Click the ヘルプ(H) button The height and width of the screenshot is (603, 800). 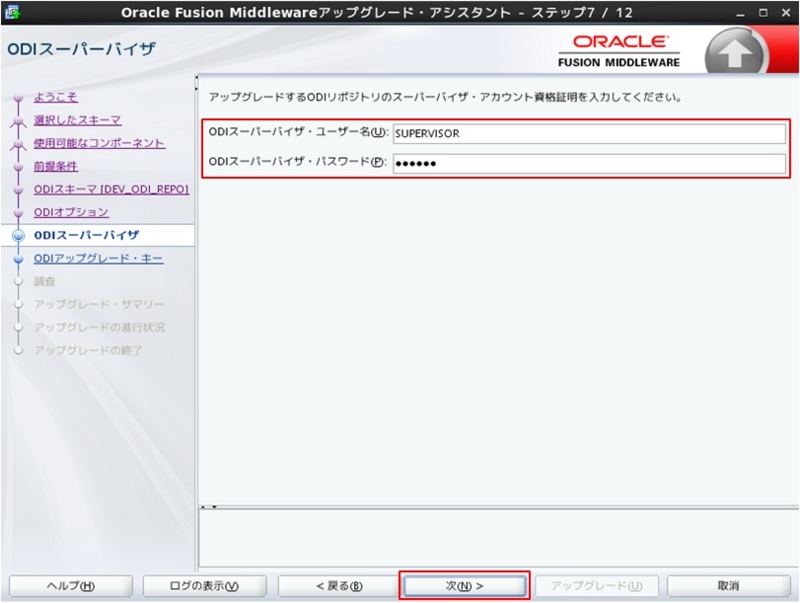(71, 586)
